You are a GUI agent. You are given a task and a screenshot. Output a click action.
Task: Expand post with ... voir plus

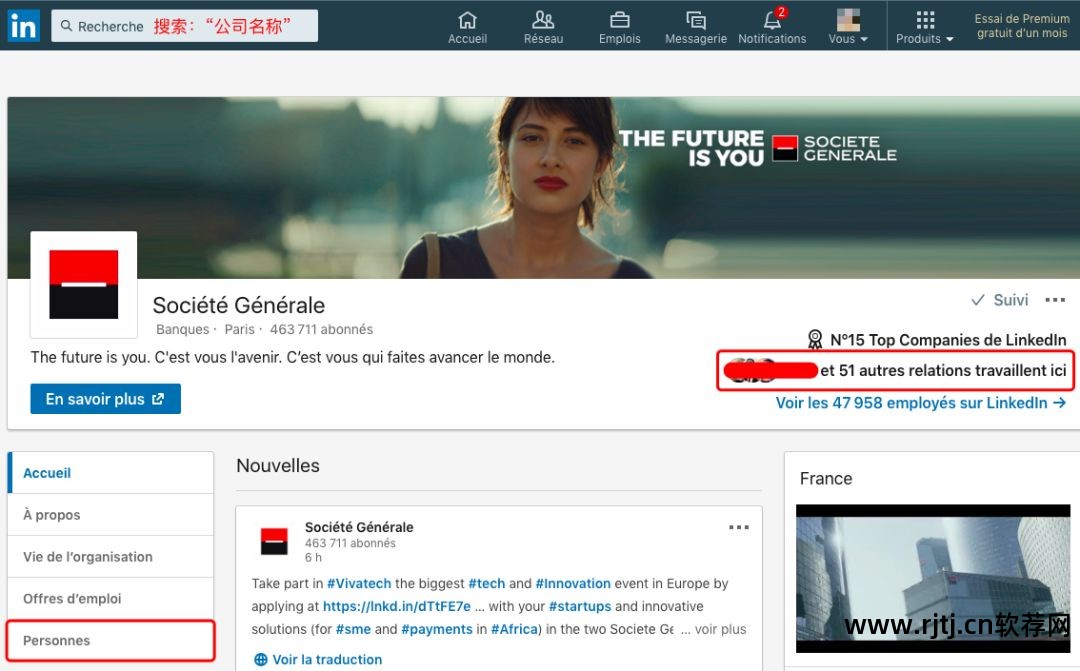[x=714, y=629]
